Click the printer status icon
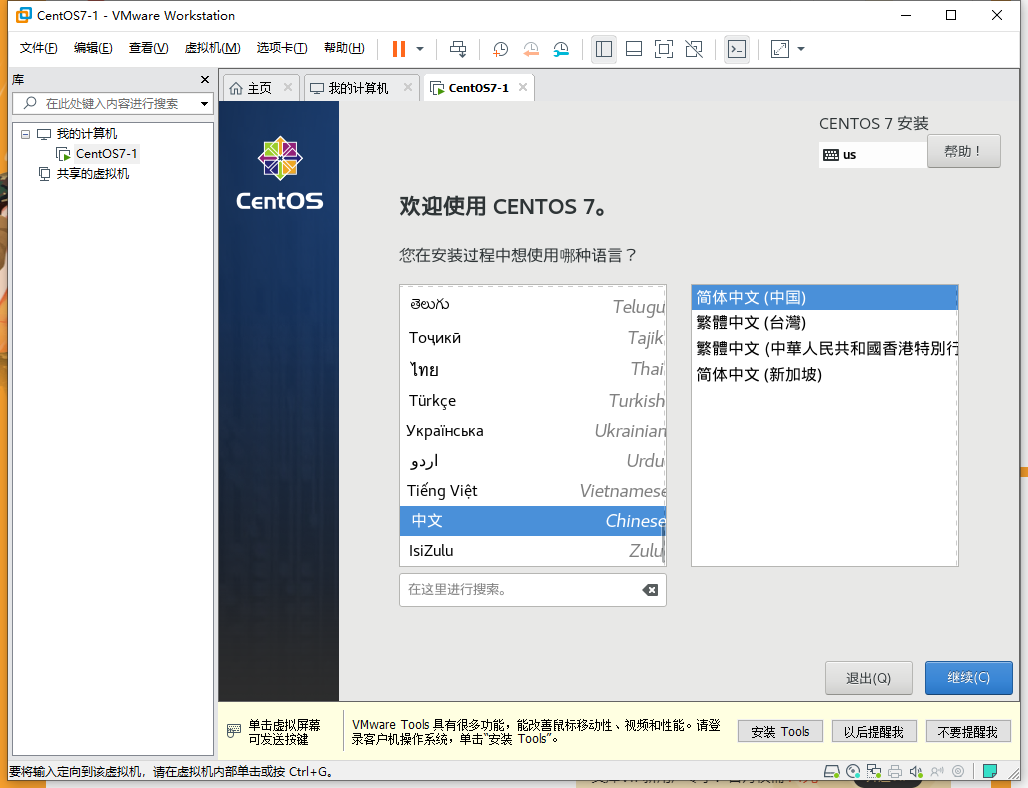1028x788 pixels. click(895, 772)
